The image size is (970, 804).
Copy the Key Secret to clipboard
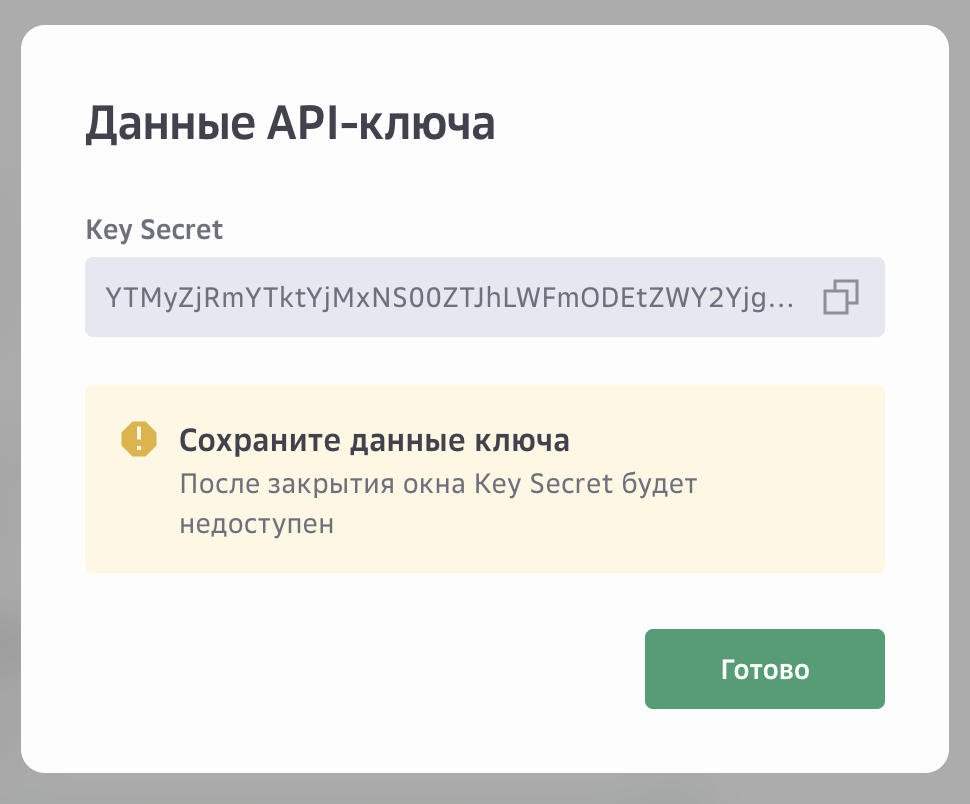(x=841, y=297)
